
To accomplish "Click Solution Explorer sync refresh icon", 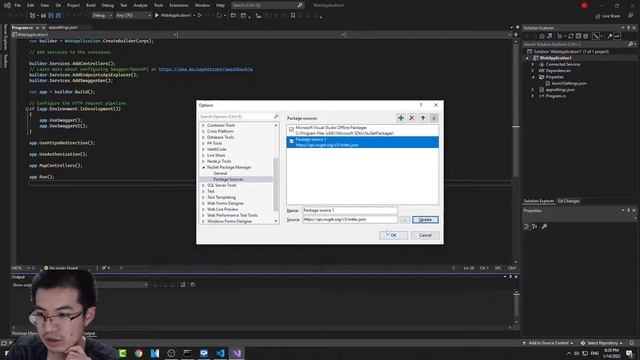I will (x=571, y=36).
